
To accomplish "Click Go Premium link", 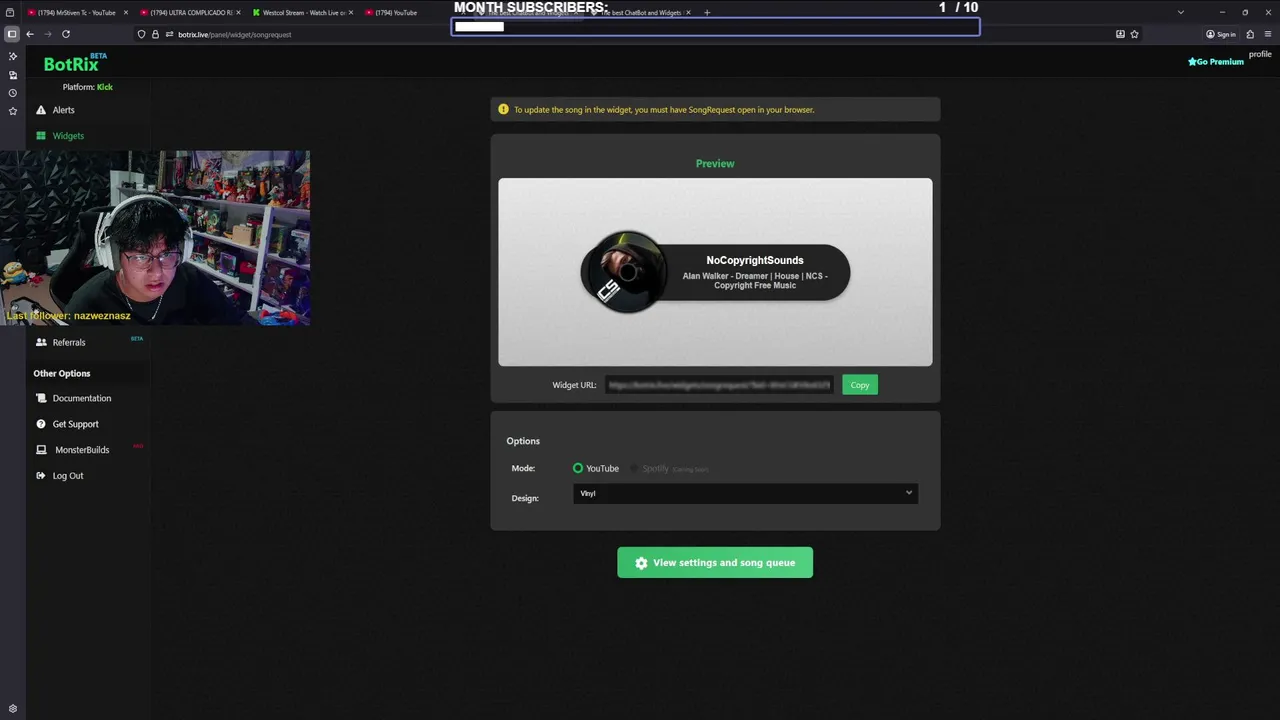I will click(1216, 62).
